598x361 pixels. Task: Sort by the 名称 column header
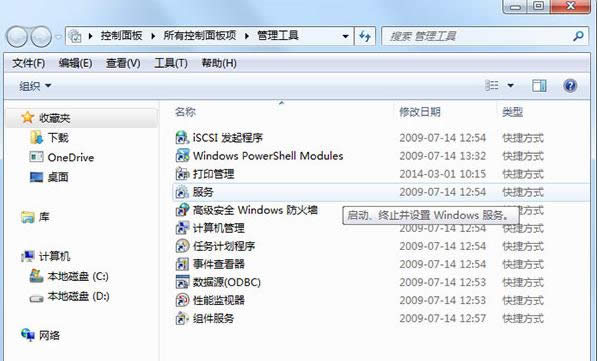pyautogui.click(x=185, y=112)
